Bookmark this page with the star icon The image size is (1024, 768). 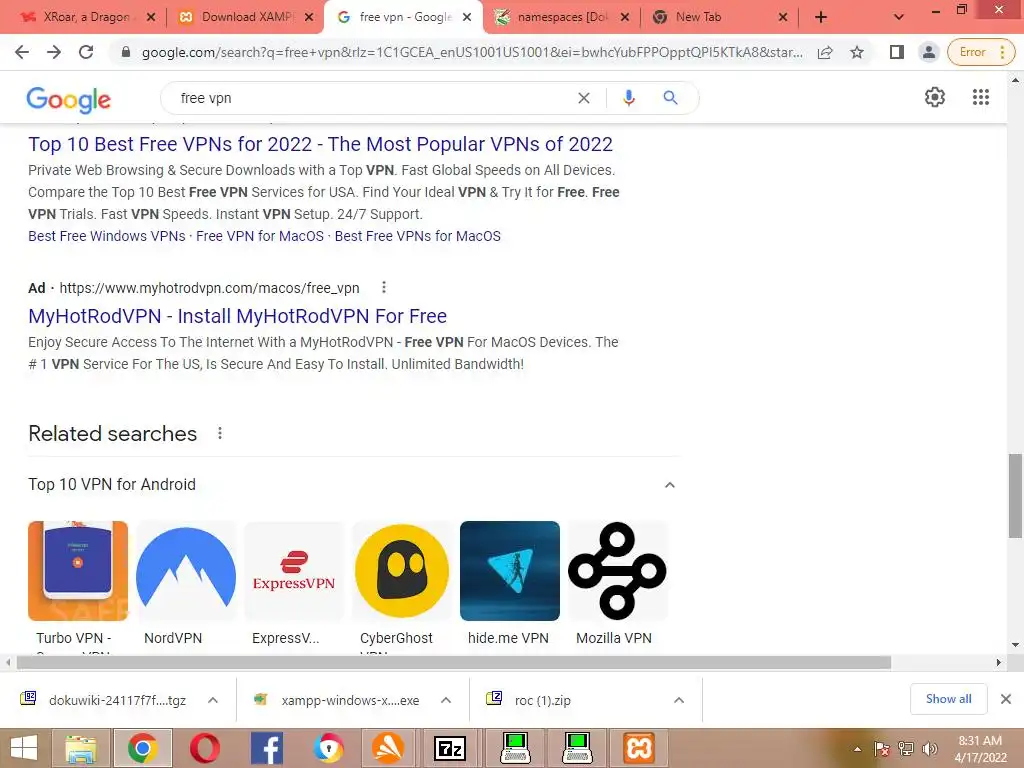[857, 52]
